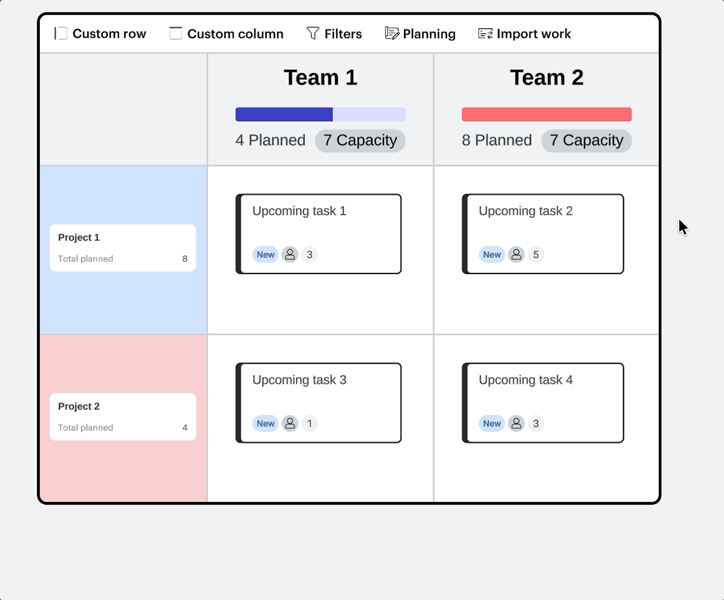
Task: Open the Upcoming task 4 card
Action: tap(543, 403)
